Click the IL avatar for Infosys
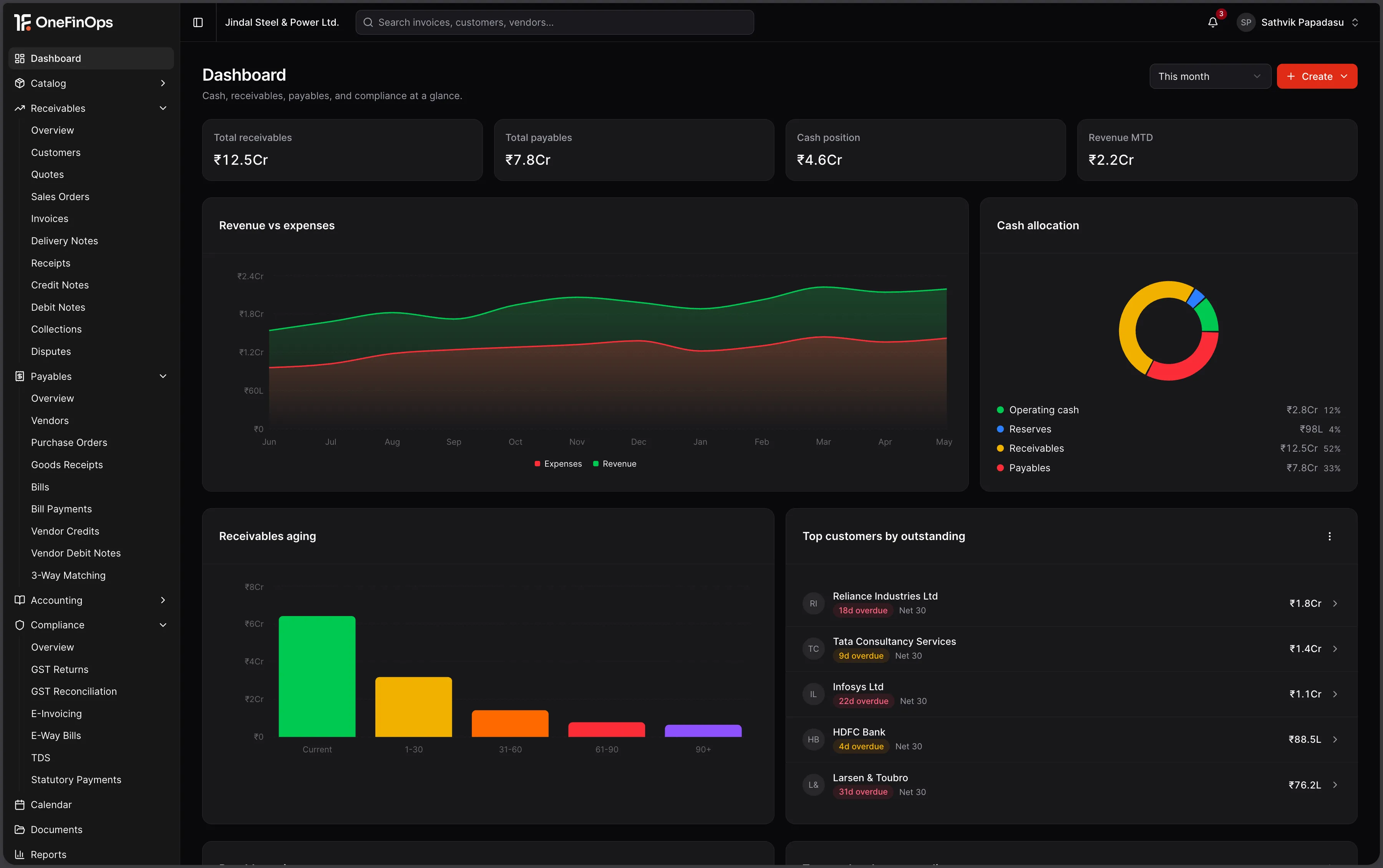The height and width of the screenshot is (868, 1383). point(813,694)
